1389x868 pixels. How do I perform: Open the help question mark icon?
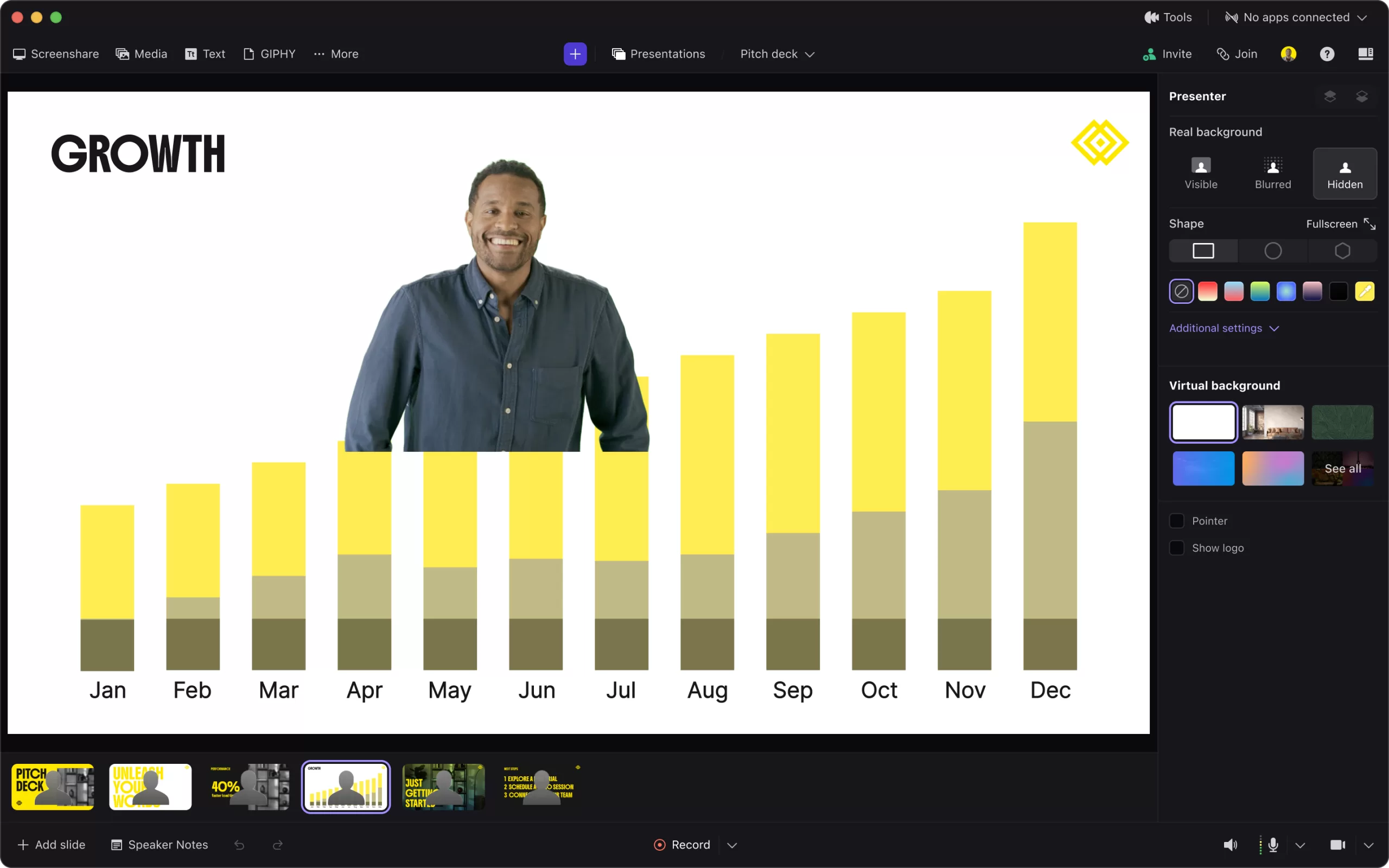(1327, 54)
